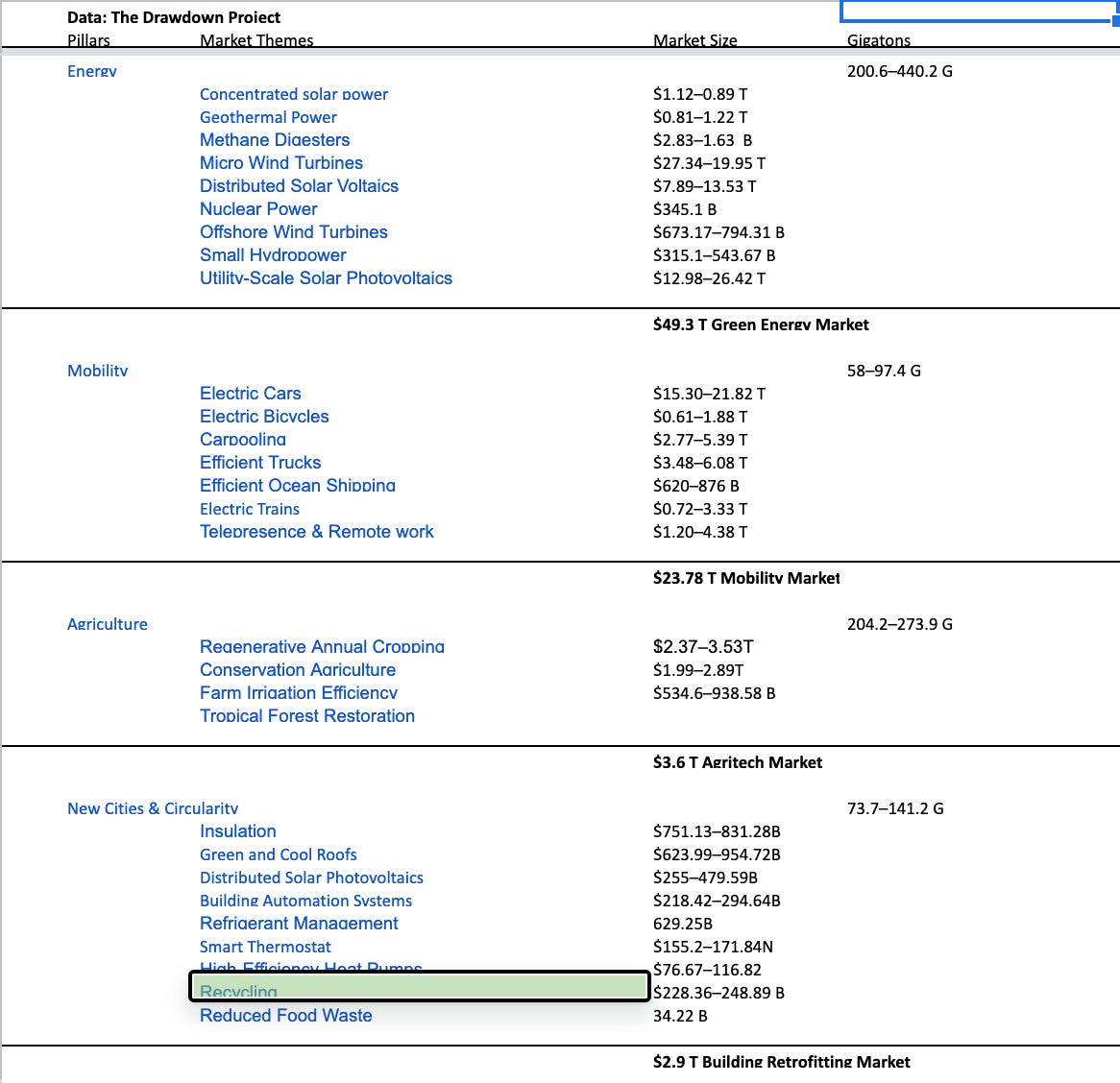
Task: Click the 'Market Size' column header
Action: [x=695, y=40]
